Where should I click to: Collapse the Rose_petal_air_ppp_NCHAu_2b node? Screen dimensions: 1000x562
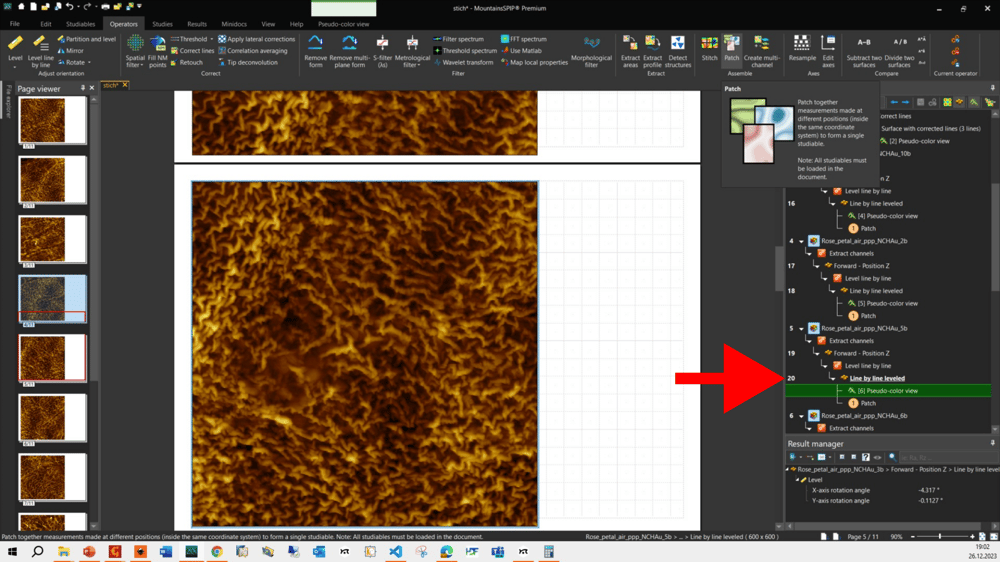tap(802, 241)
